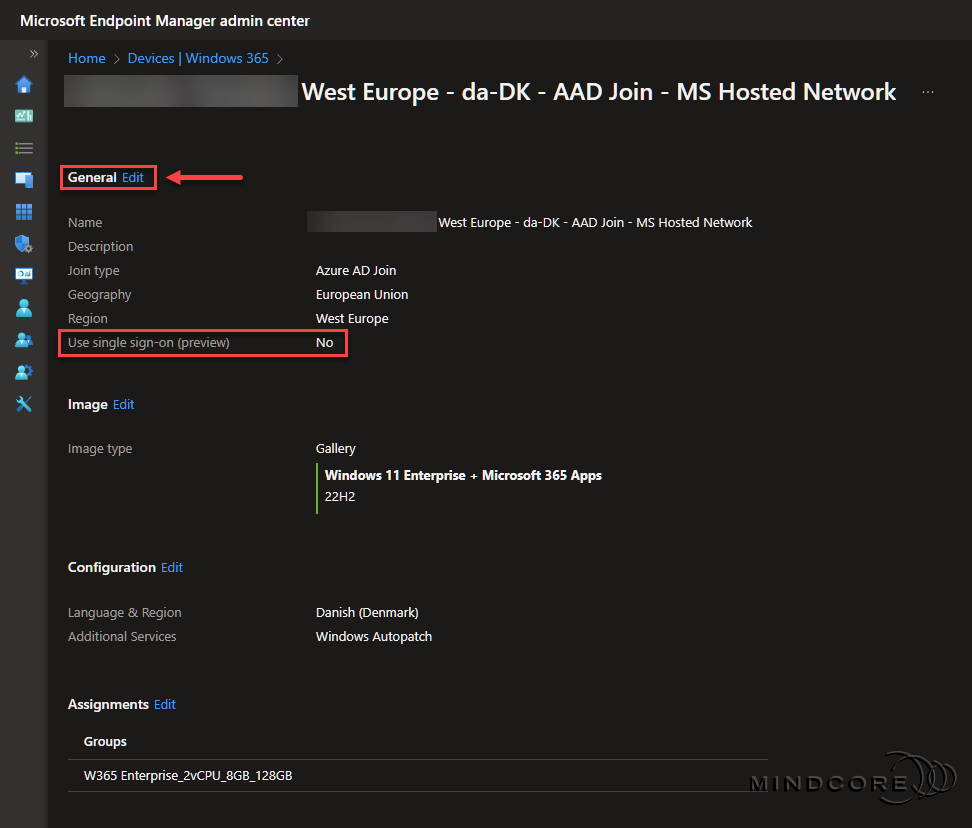Open the Users icon in the sidebar
Viewport: 972px width, 828px height.
click(24, 307)
